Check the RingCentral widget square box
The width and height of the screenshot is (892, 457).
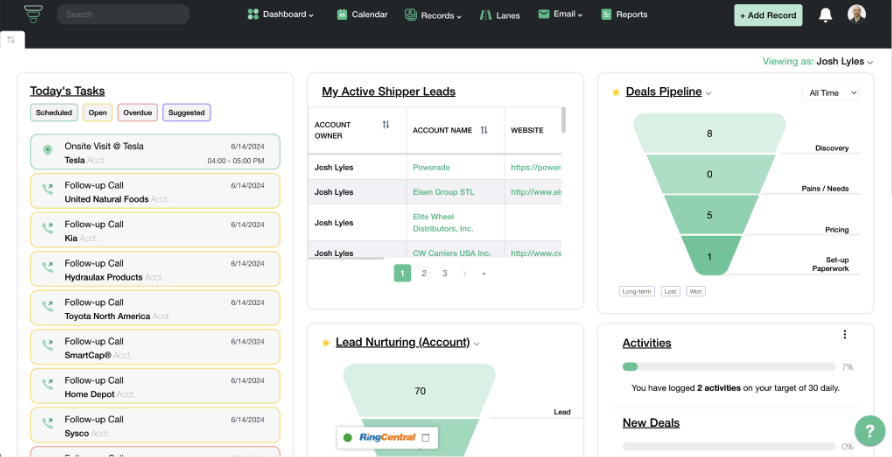click(426, 438)
